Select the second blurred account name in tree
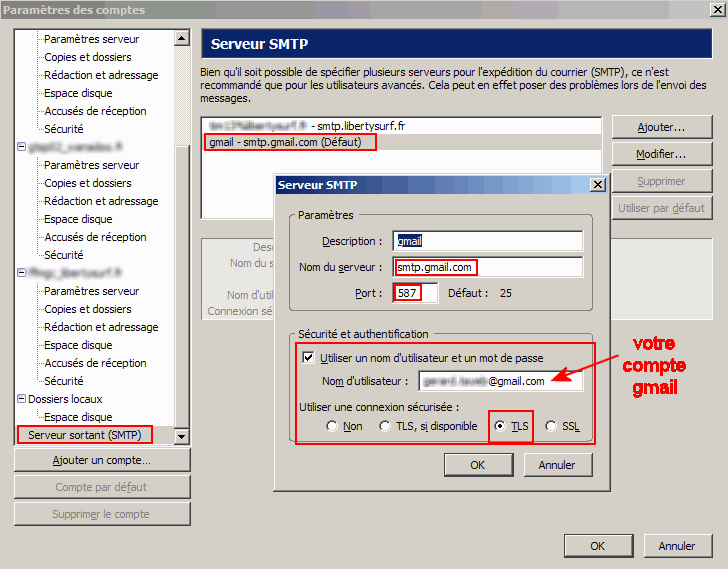 tap(75, 147)
